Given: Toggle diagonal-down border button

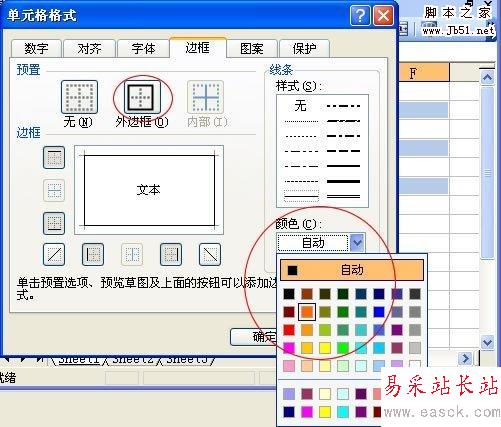Looking at the screenshot, I should coord(210,254).
